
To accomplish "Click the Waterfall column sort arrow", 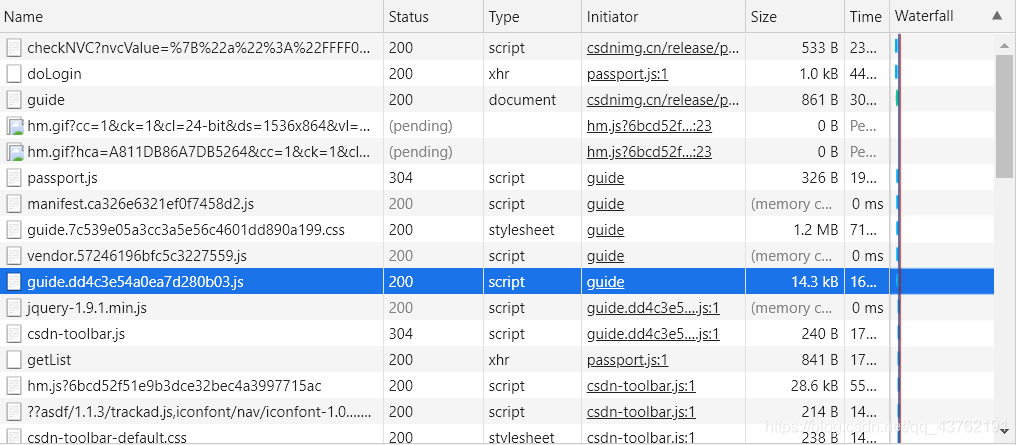I will pyautogui.click(x=997, y=16).
